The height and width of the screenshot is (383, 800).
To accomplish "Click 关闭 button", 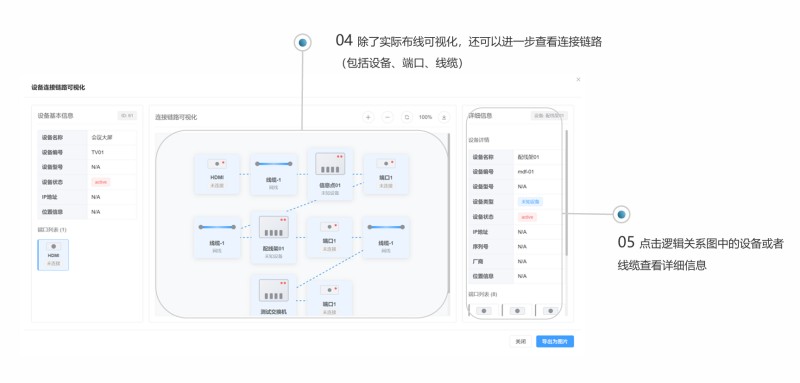I will 520,342.
